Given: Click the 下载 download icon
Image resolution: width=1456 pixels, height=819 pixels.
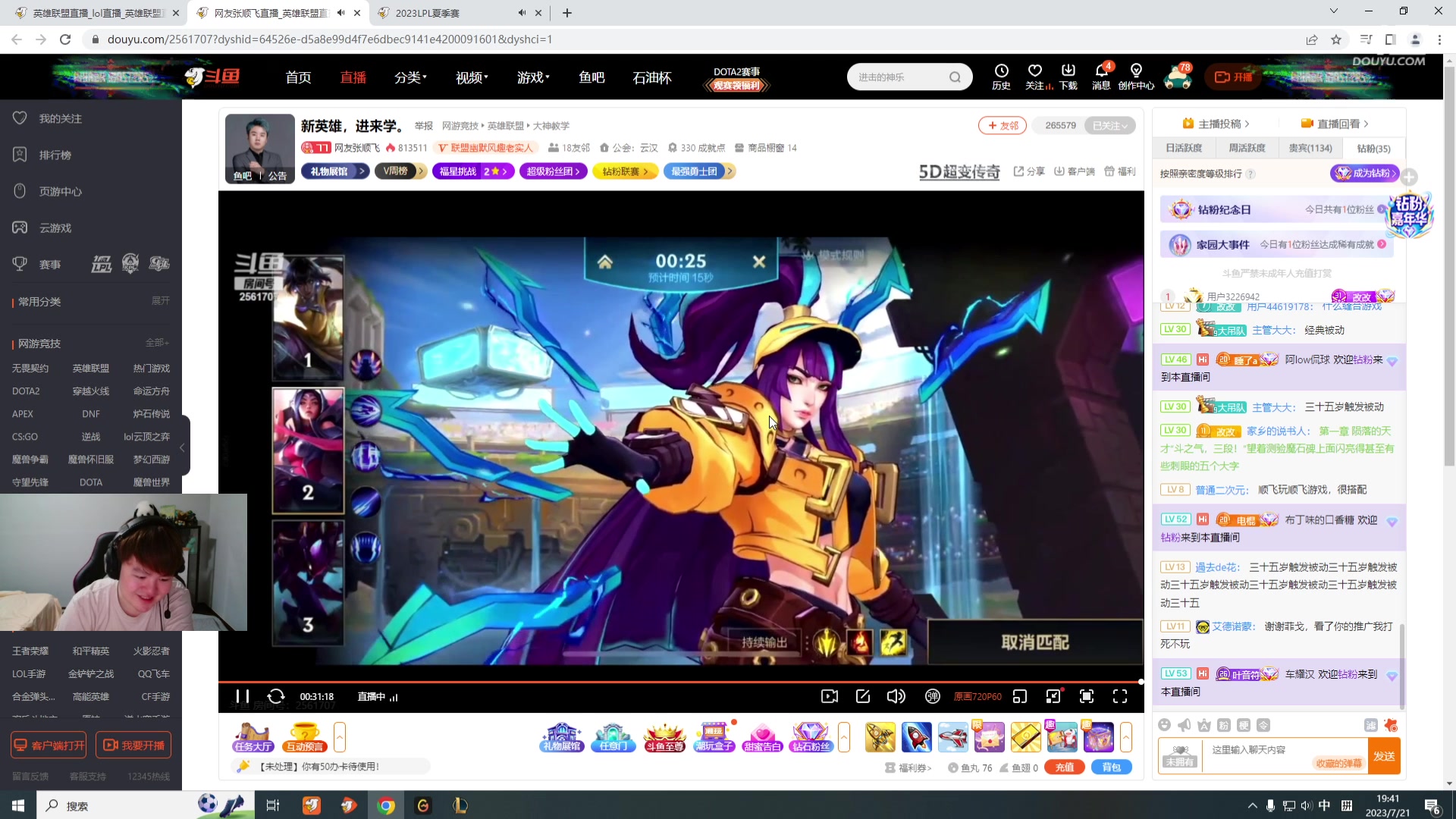Looking at the screenshot, I should point(1068,77).
